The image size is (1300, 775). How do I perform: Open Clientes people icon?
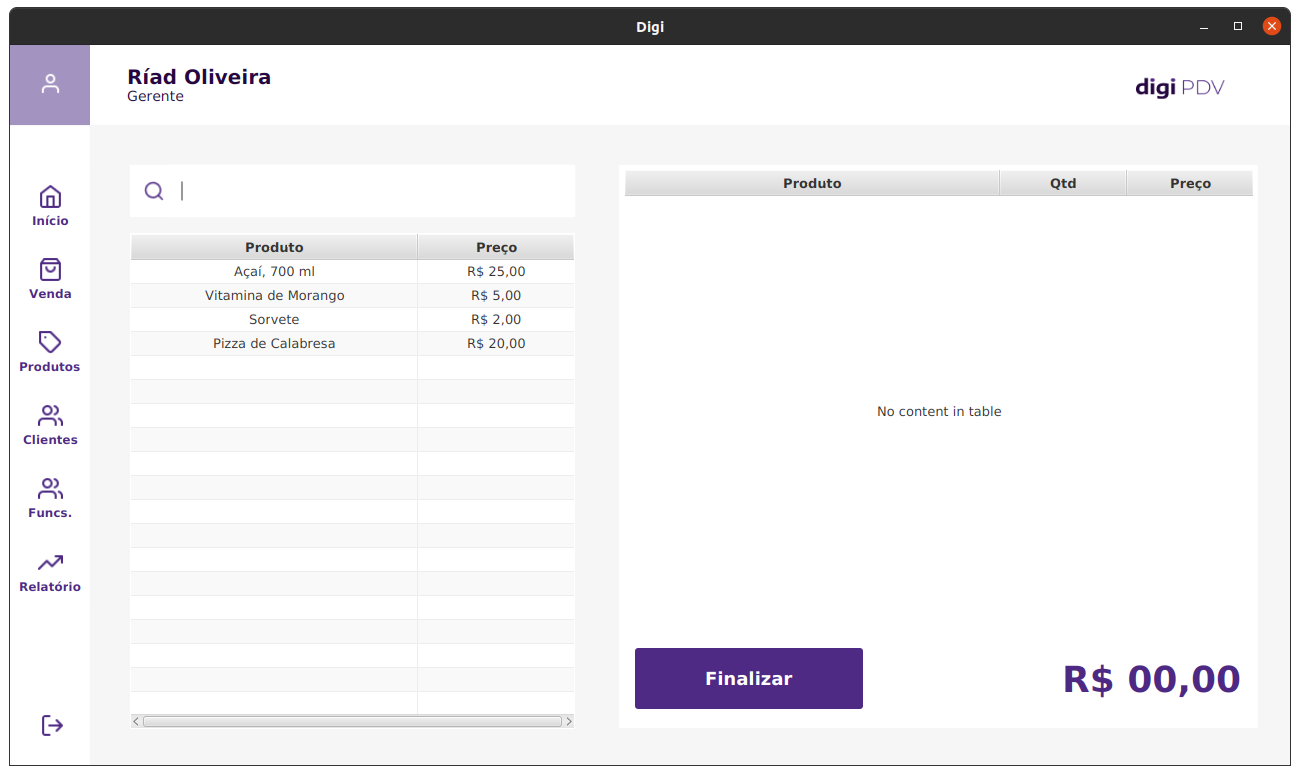tap(50, 416)
